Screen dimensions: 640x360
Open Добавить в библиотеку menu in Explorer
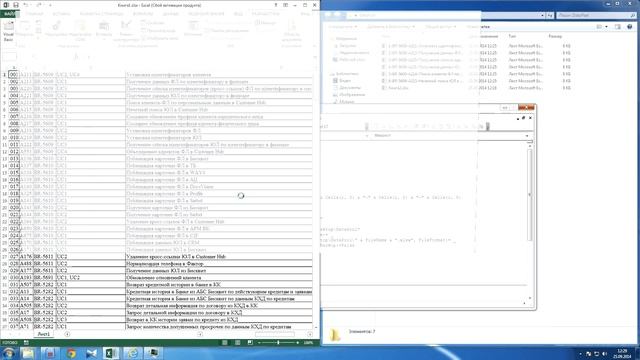(x=391, y=27)
